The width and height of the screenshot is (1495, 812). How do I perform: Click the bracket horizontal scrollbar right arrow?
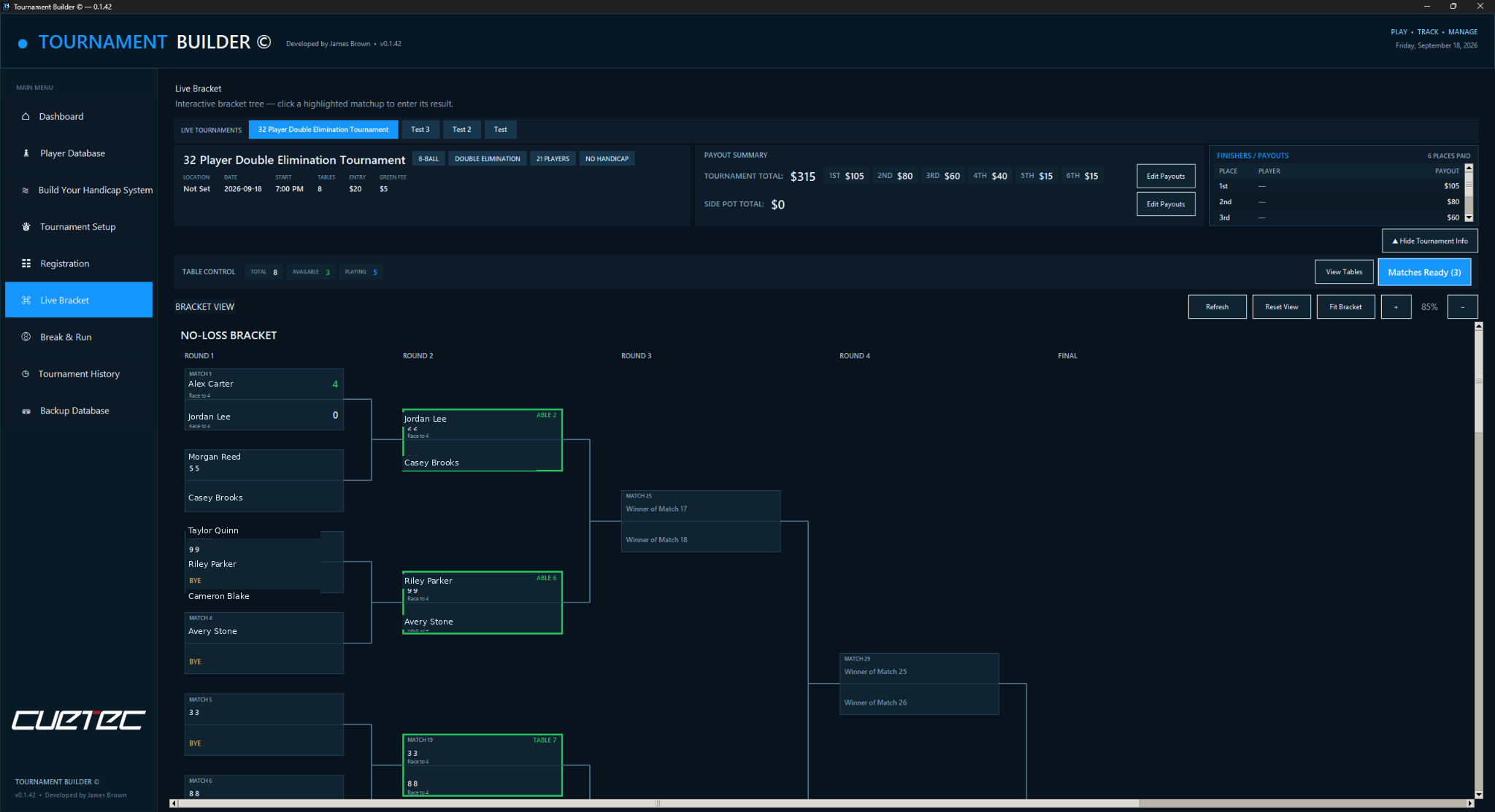tap(1470, 803)
